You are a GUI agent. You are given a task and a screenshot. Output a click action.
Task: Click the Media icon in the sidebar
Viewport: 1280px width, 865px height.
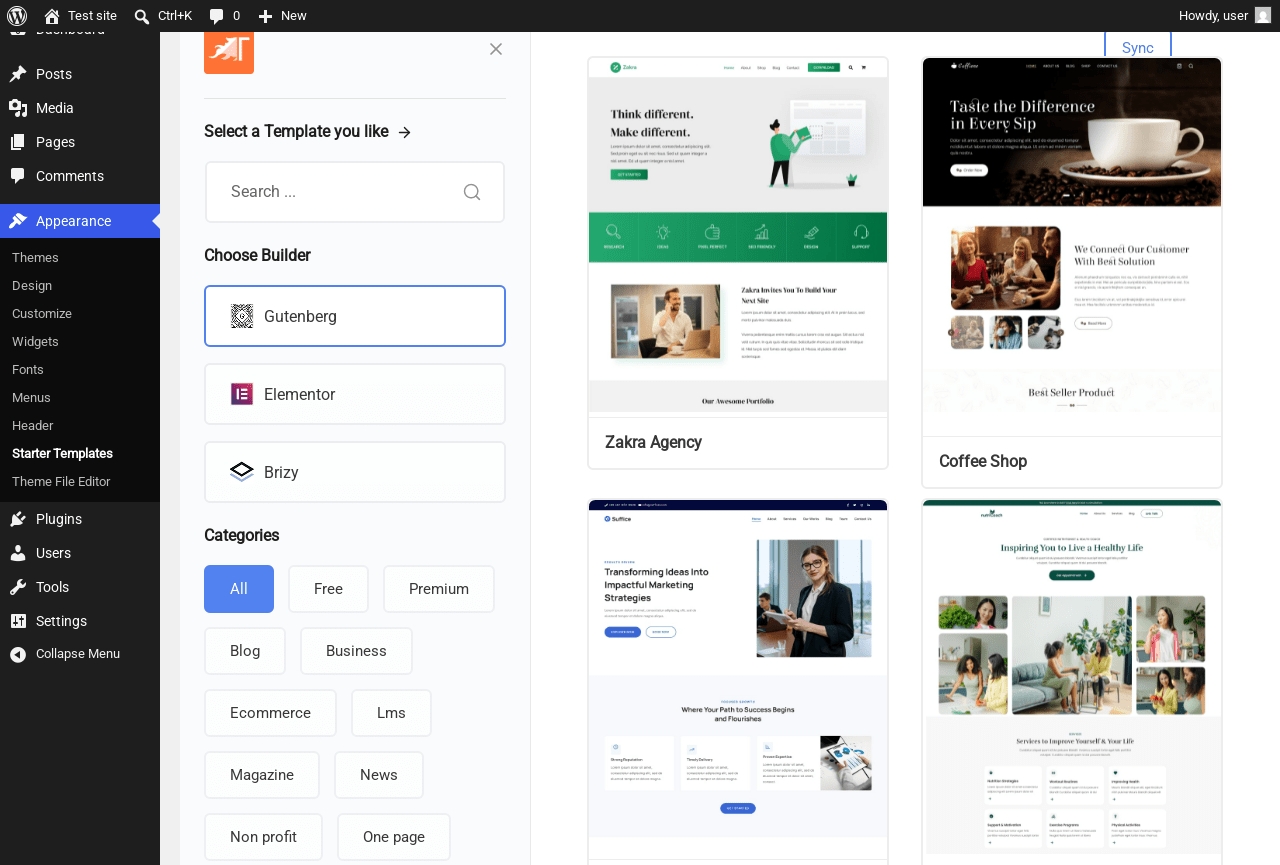18,108
